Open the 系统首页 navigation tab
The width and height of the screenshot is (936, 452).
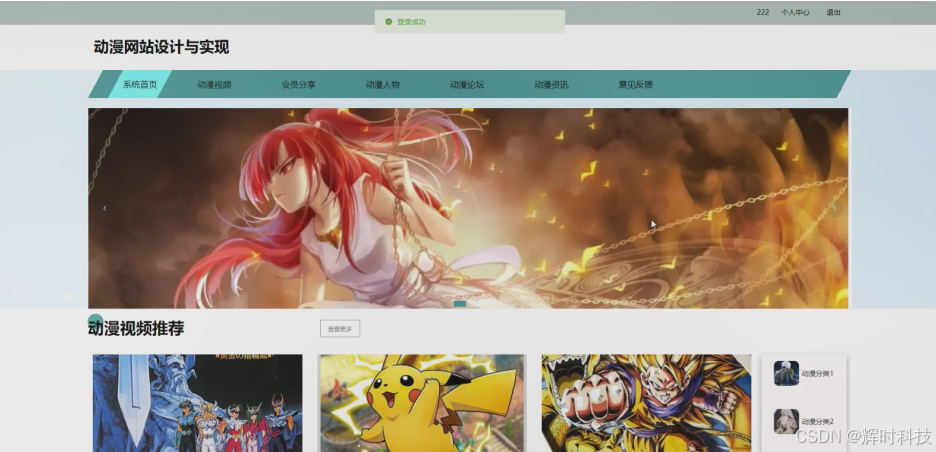(x=140, y=85)
